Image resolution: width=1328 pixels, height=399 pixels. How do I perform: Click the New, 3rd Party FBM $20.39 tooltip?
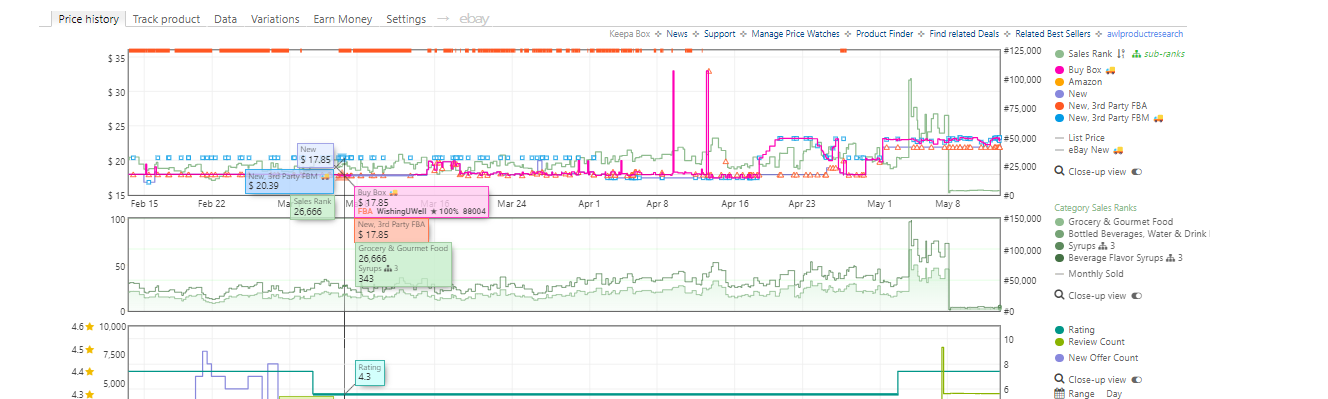(289, 181)
